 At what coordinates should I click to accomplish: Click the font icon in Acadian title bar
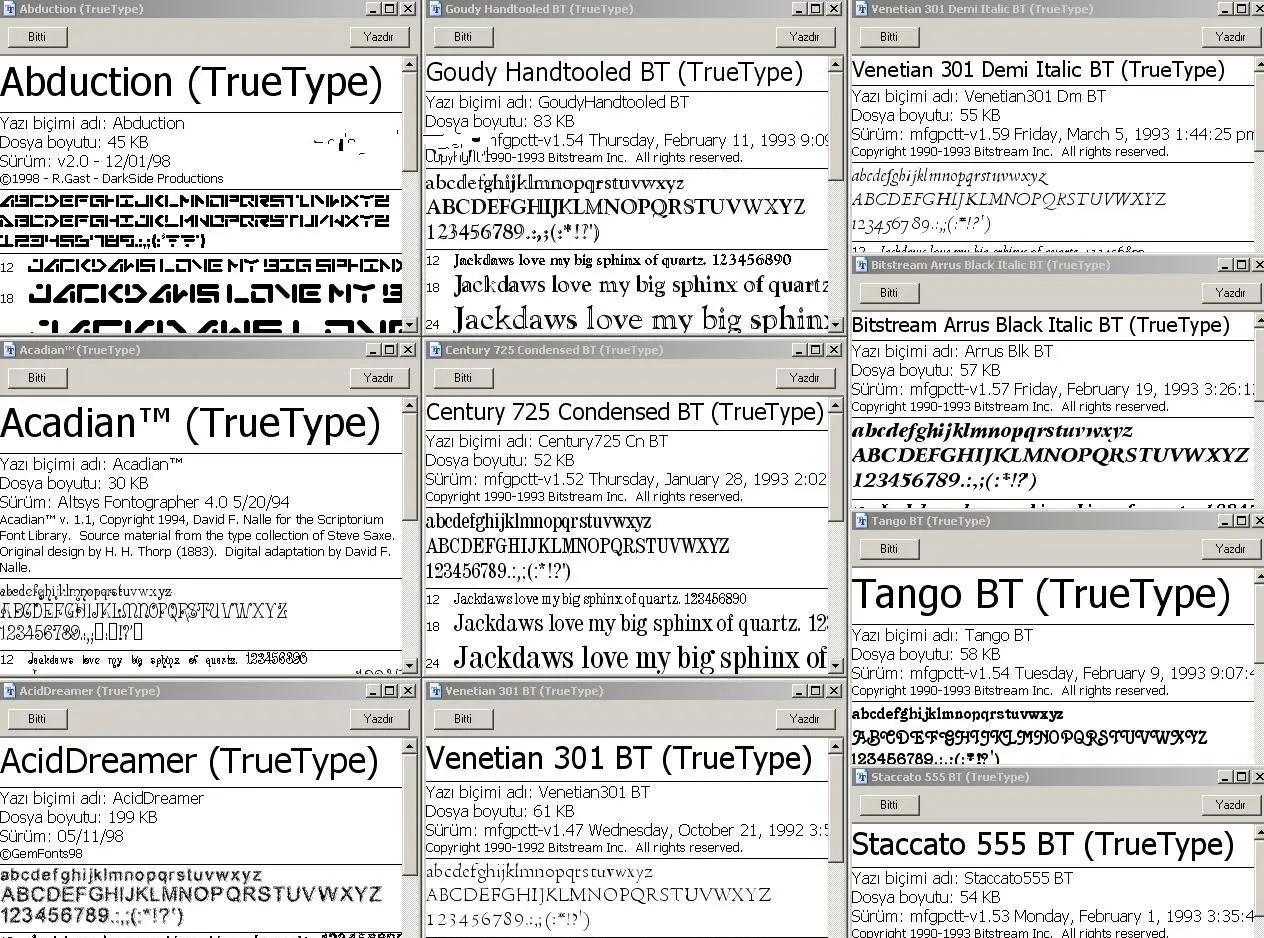coord(9,350)
